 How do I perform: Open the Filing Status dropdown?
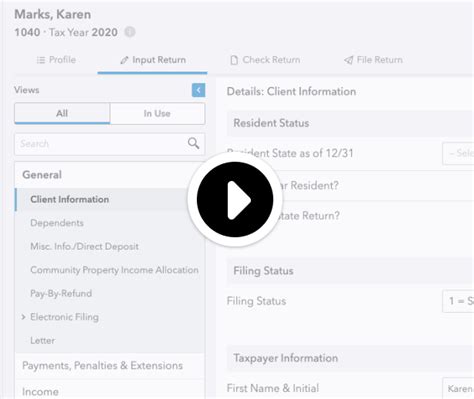pos(458,301)
